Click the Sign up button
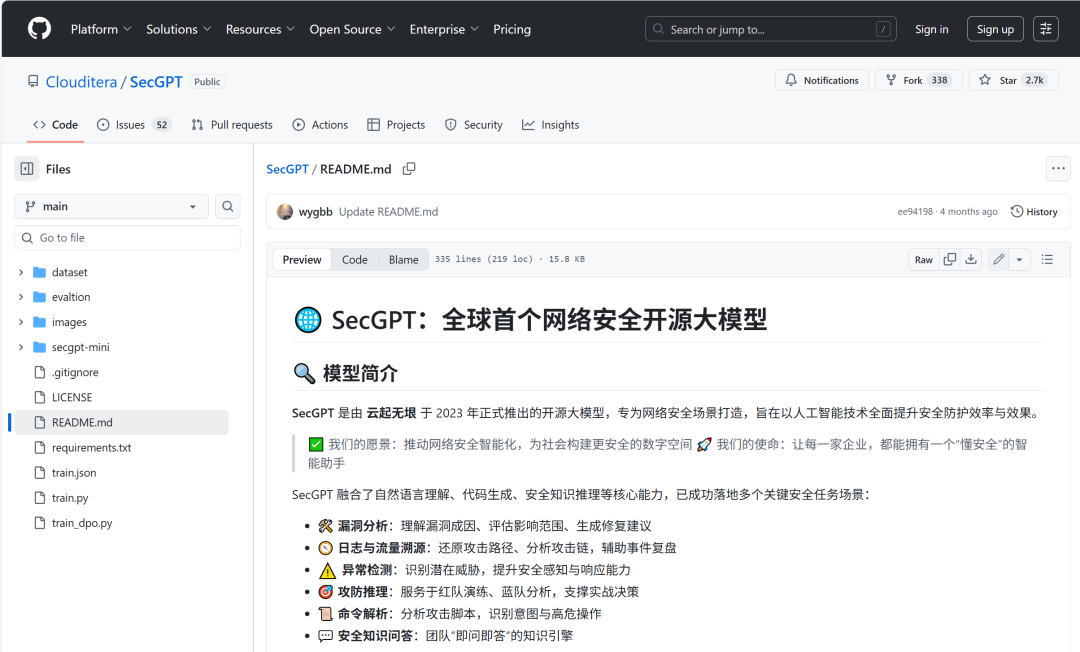1080x652 pixels. (995, 29)
